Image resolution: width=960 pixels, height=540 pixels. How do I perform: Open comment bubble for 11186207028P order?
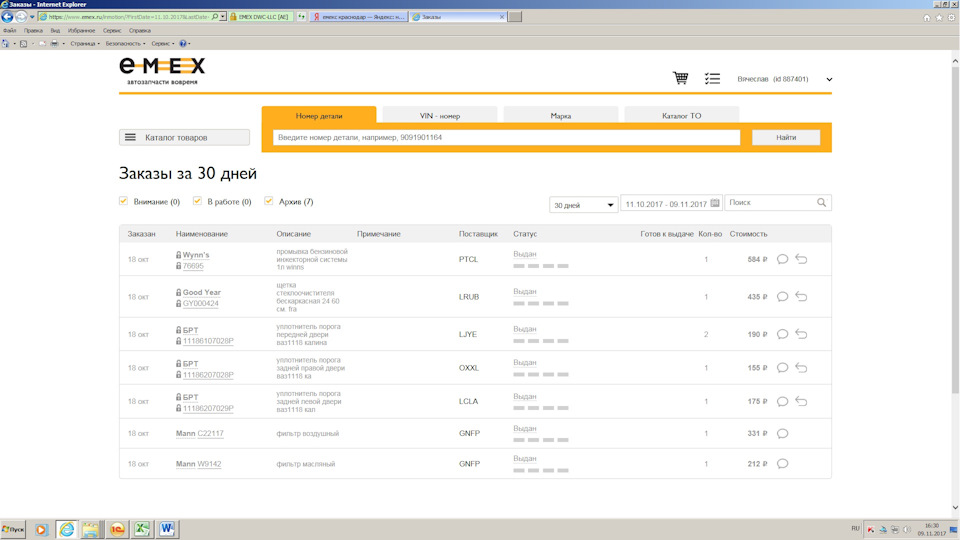coord(782,368)
